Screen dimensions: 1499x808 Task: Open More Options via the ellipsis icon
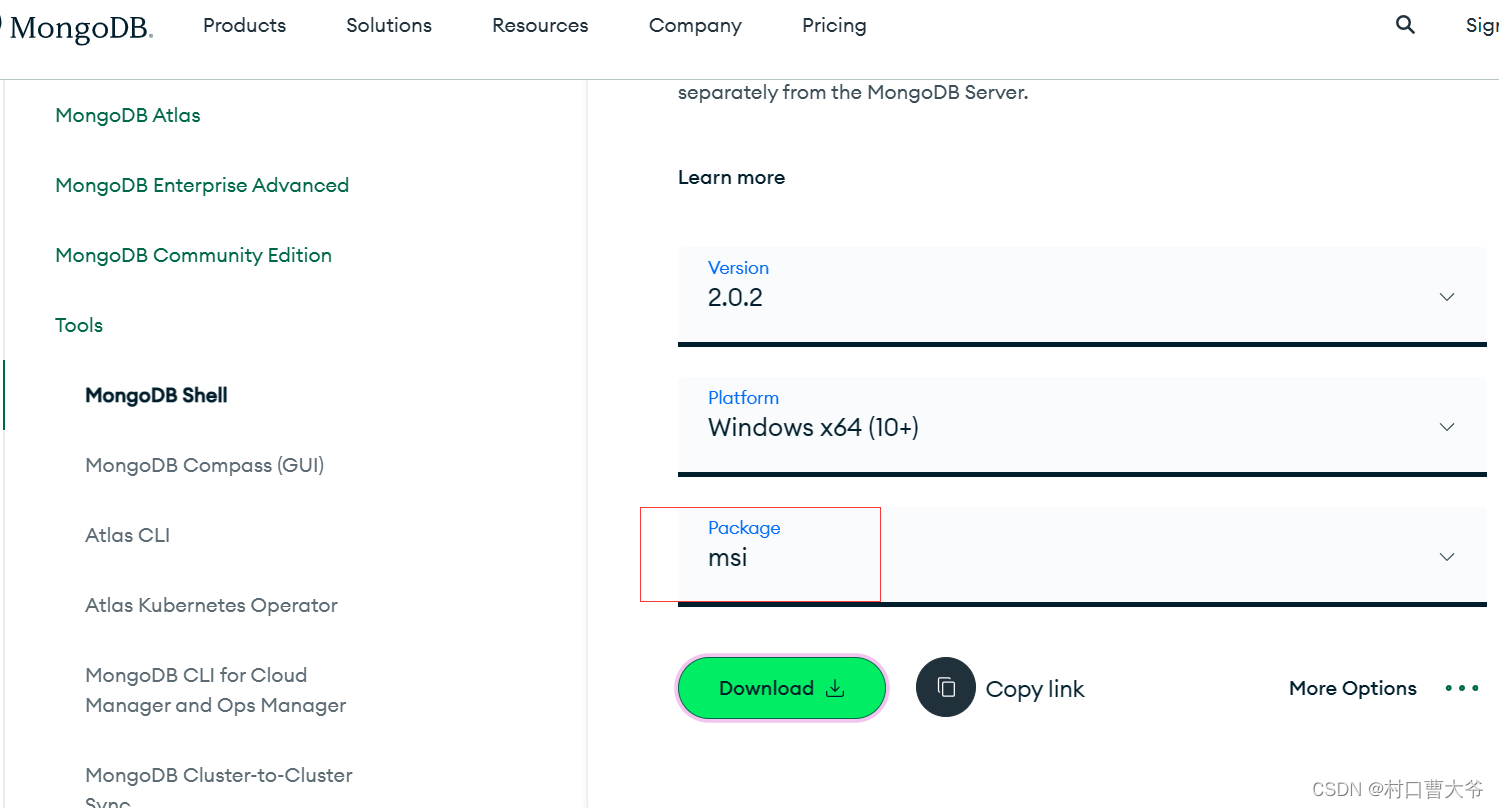click(x=1461, y=687)
